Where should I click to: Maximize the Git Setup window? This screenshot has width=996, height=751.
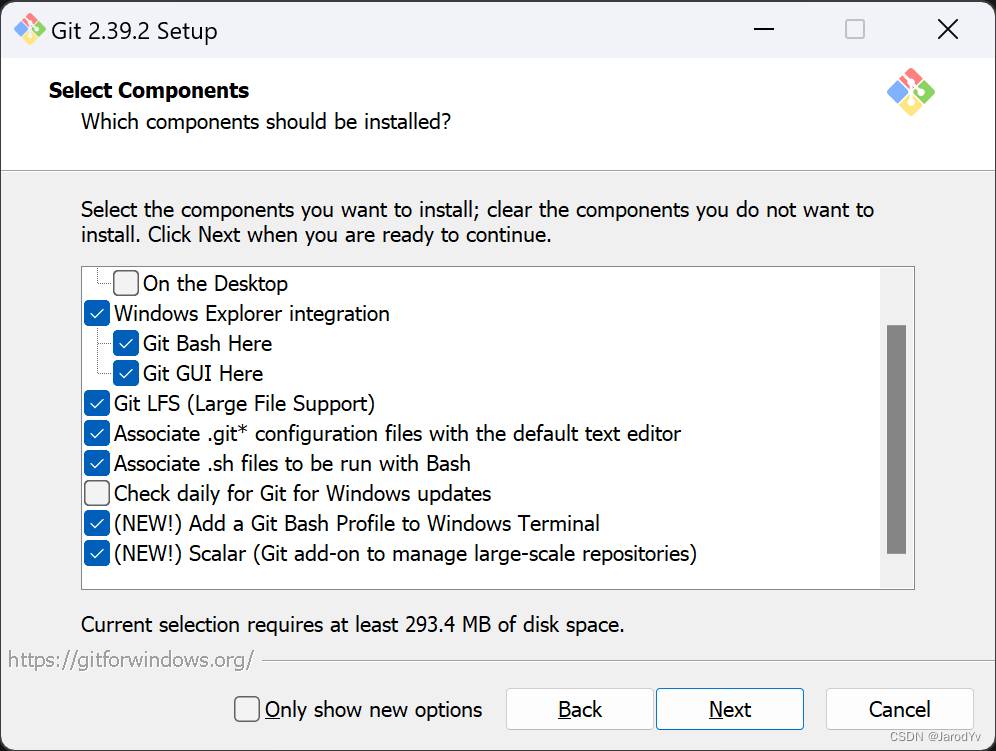[x=855, y=30]
